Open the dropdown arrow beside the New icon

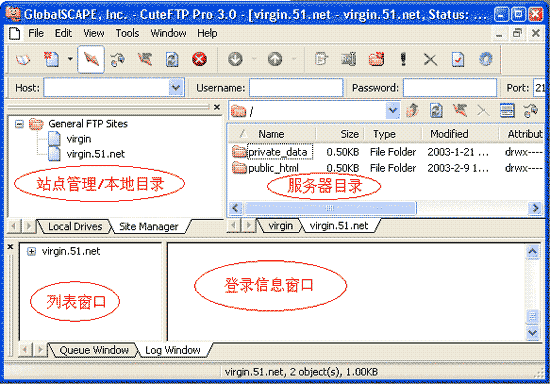[70, 59]
